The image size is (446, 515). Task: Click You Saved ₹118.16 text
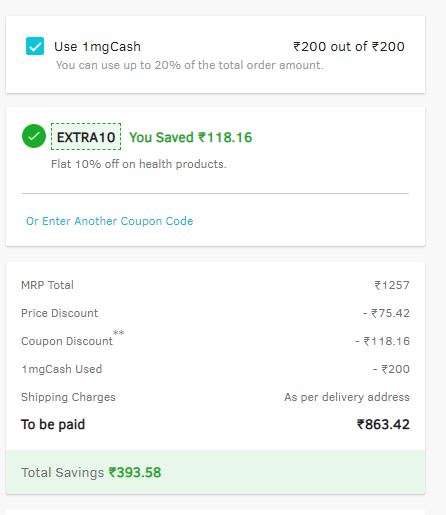tap(191, 137)
